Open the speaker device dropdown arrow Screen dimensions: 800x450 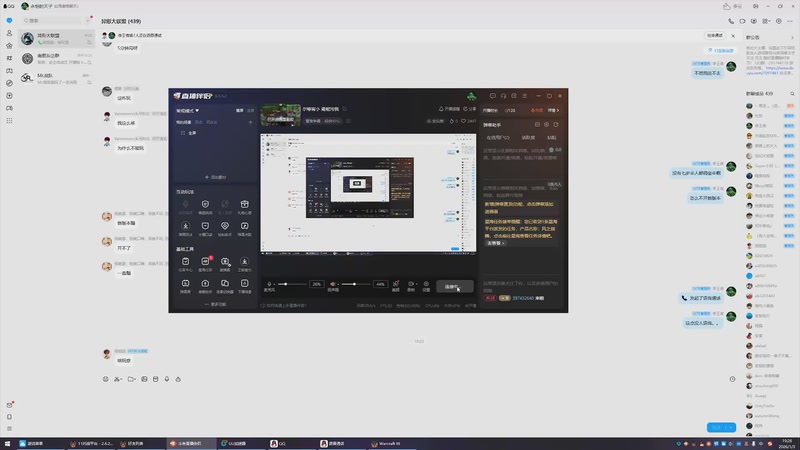pos(337,284)
